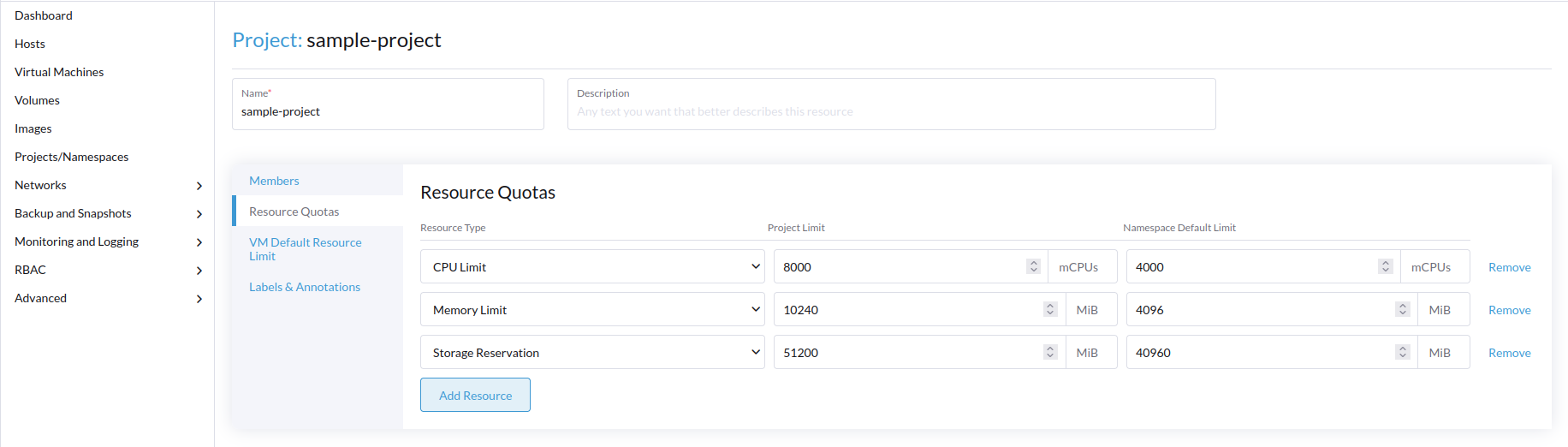Switch to the Members tab
This screenshot has width=1568, height=447.
274,181
